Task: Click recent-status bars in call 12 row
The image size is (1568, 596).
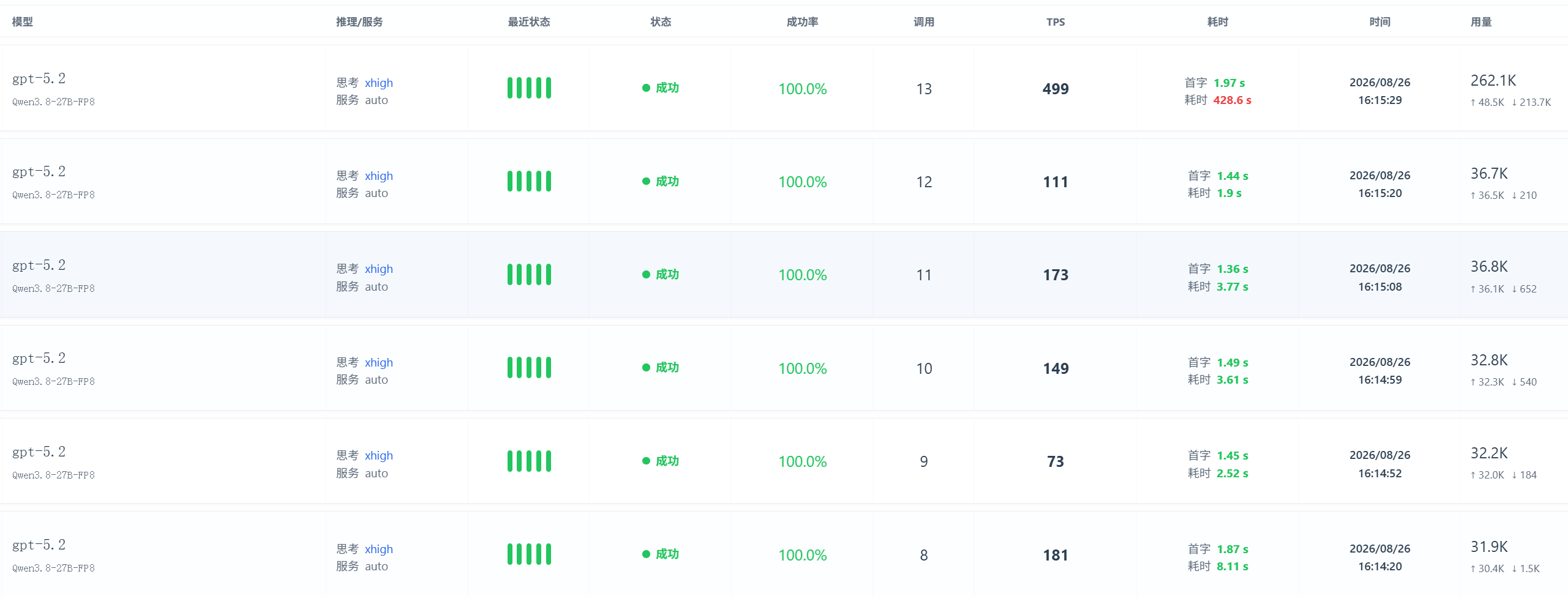Action: click(x=529, y=181)
